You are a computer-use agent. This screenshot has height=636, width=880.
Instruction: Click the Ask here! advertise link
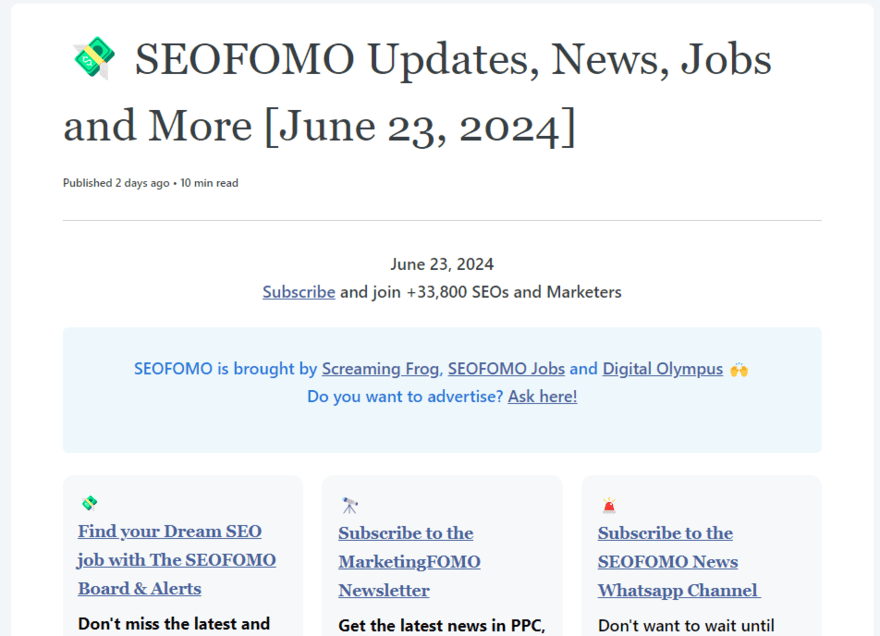542,397
